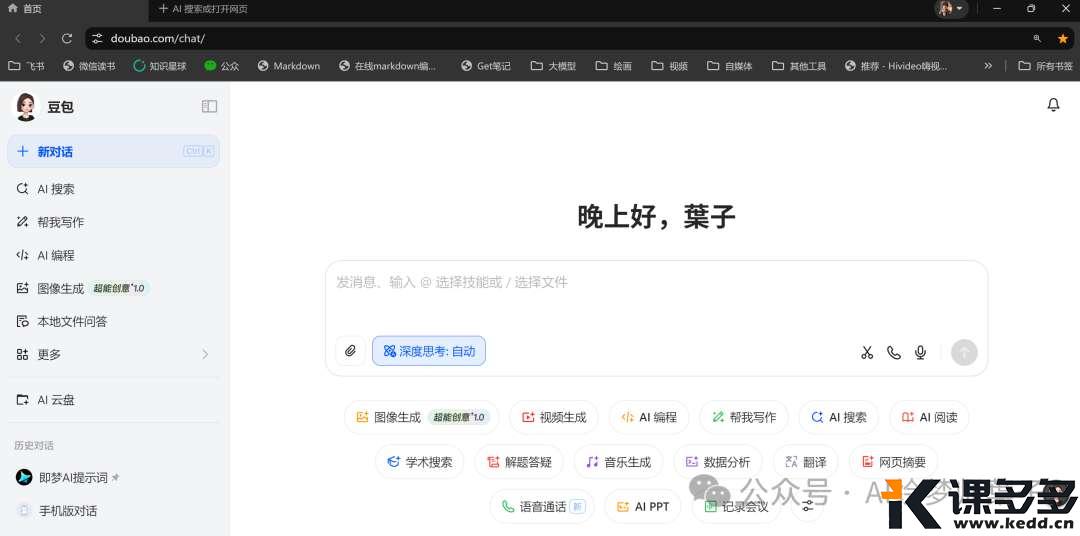Open notifications with the bell icon
Screen dimensions: 1080x536
[1053, 105]
